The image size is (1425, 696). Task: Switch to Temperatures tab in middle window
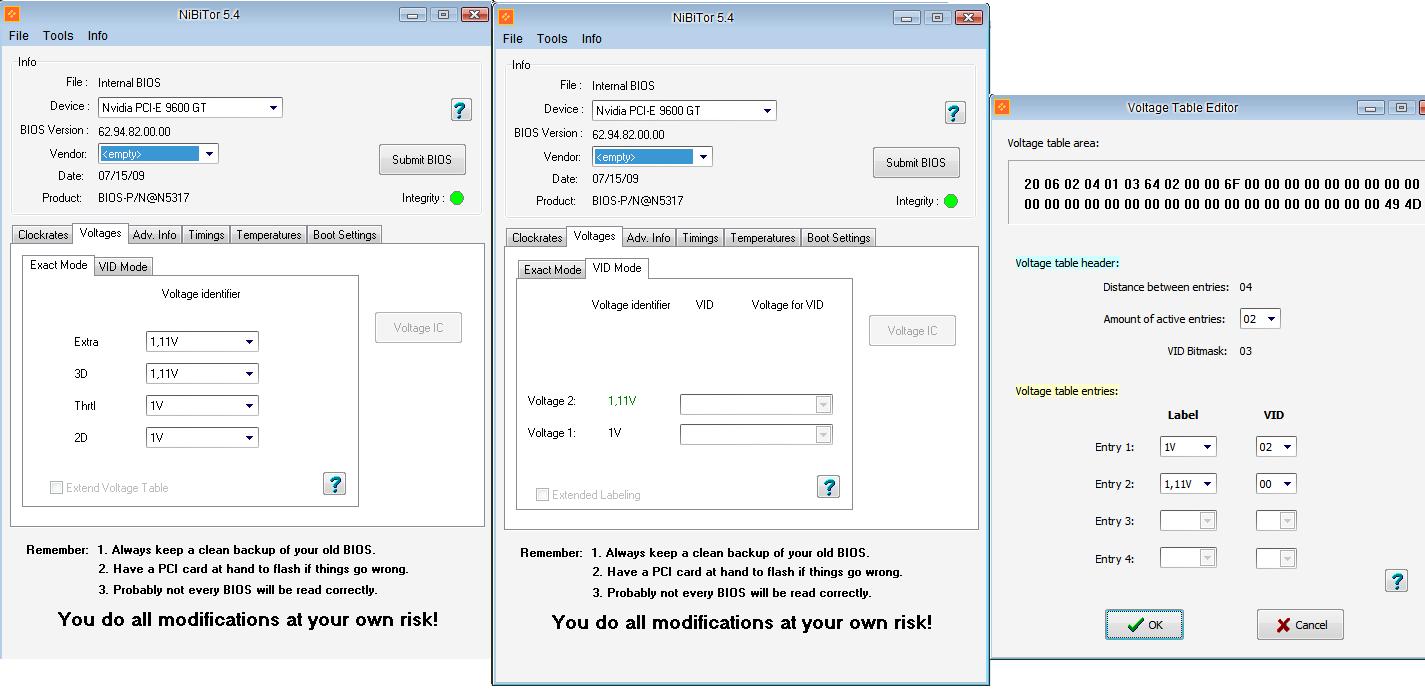pos(762,238)
